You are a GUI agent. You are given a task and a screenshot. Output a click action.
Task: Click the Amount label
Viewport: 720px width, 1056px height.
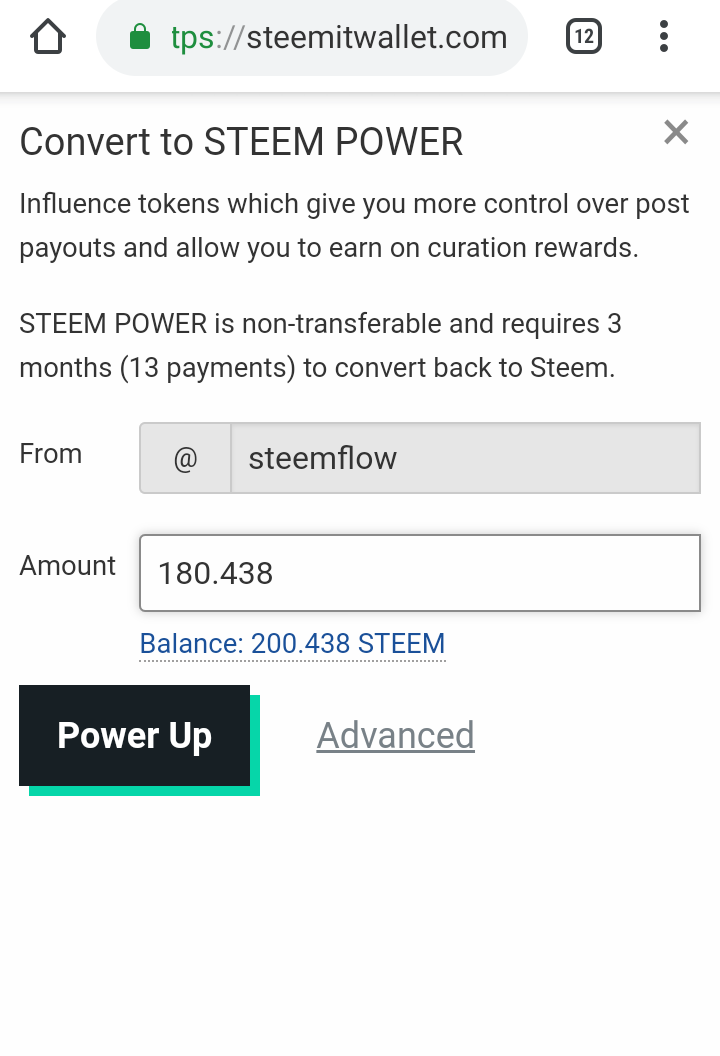tap(68, 565)
